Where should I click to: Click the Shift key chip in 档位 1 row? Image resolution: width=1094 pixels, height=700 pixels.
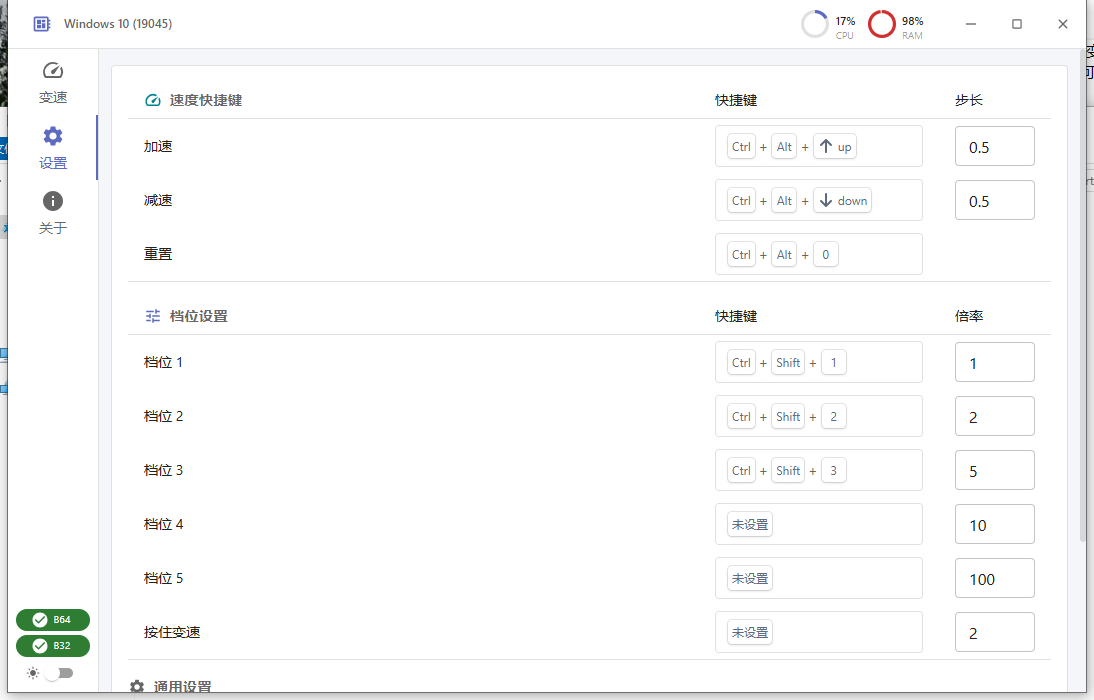coord(788,362)
